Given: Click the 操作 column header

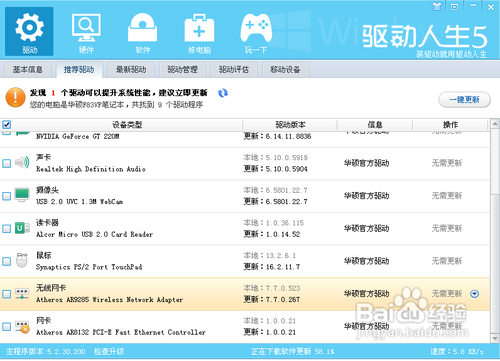Looking at the screenshot, I should (450, 125).
